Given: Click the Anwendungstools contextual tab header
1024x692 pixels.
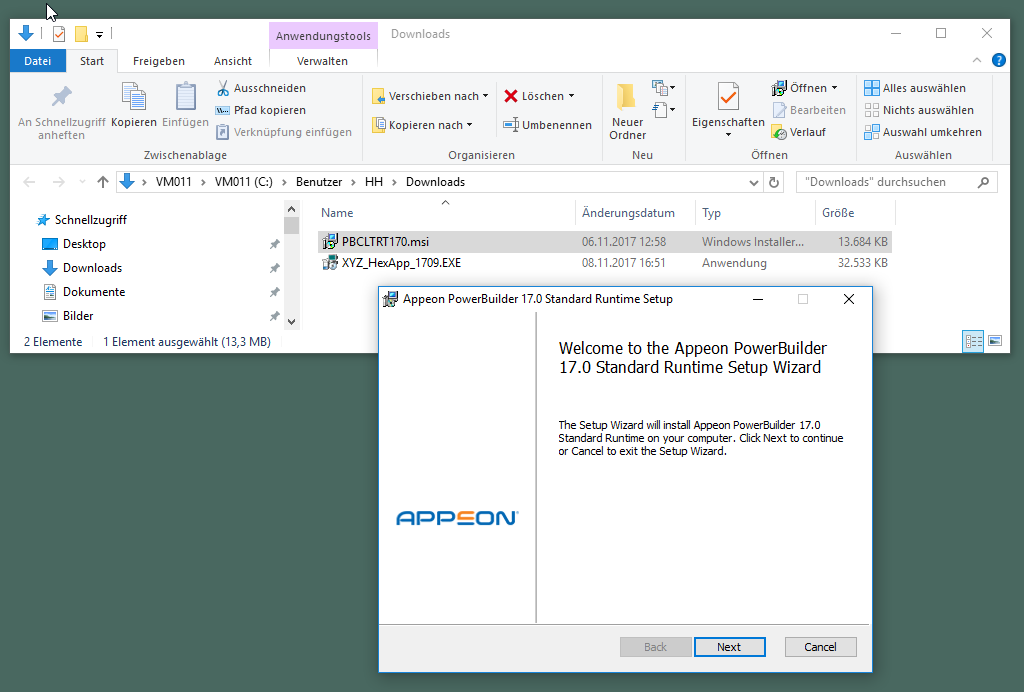Looking at the screenshot, I should (x=323, y=36).
